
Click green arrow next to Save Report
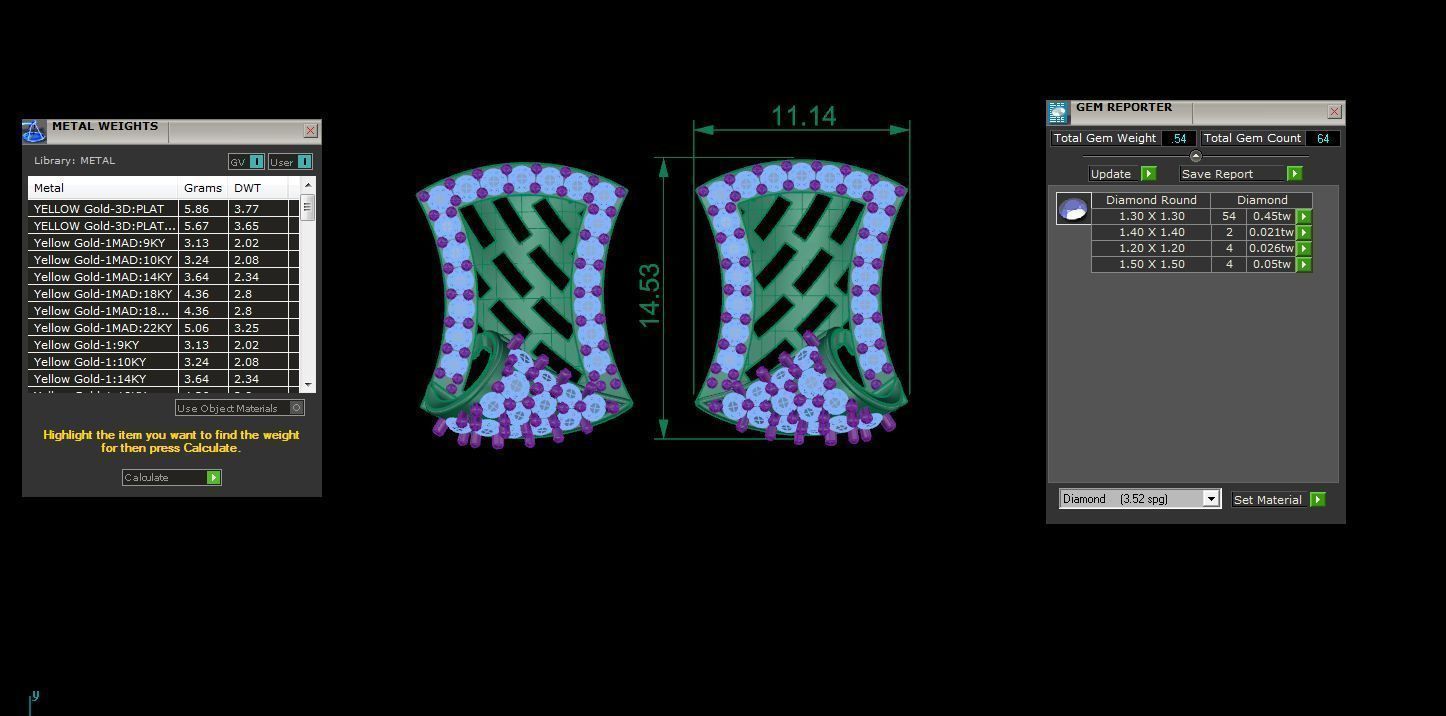pos(1294,174)
